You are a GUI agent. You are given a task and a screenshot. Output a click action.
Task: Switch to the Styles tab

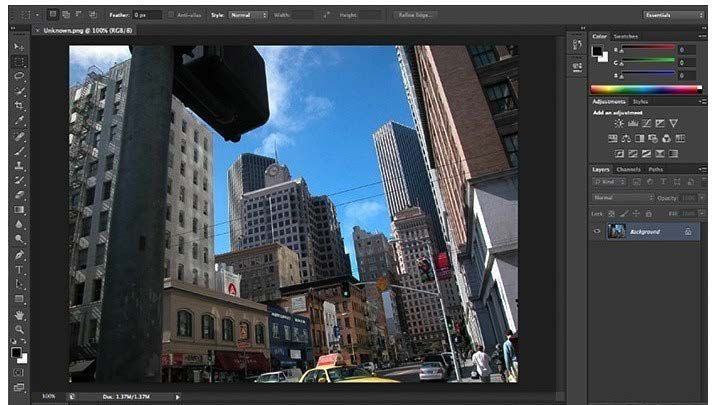[640, 101]
